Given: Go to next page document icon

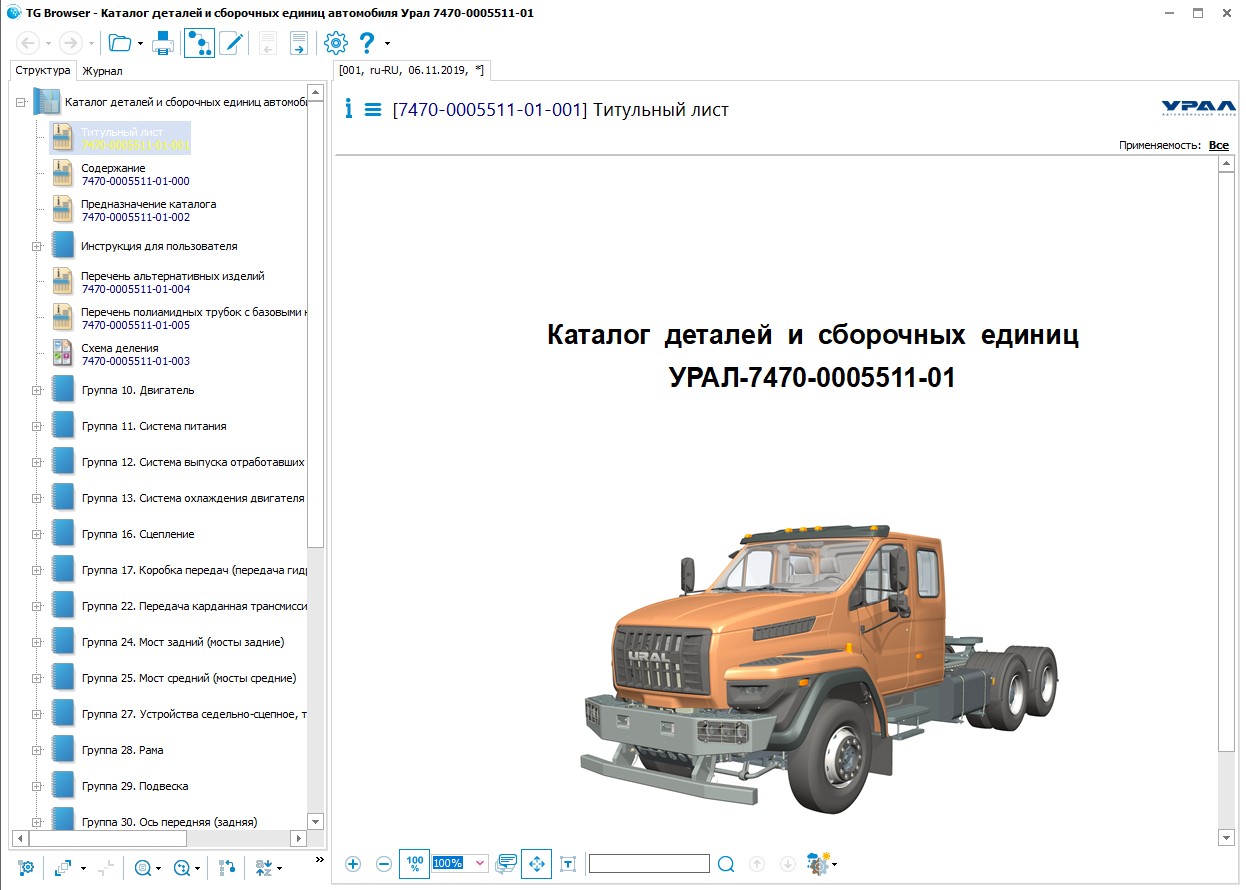Looking at the screenshot, I should [298, 43].
